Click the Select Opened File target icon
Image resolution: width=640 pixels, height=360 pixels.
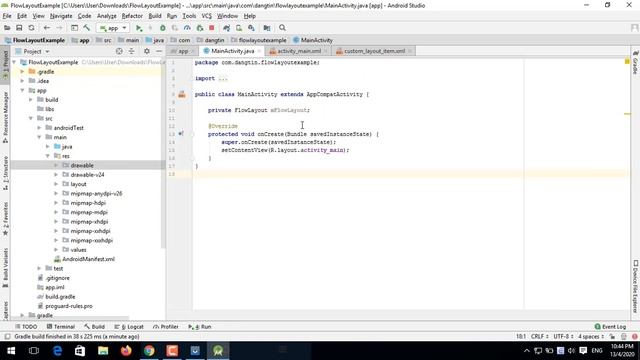[x=119, y=51]
